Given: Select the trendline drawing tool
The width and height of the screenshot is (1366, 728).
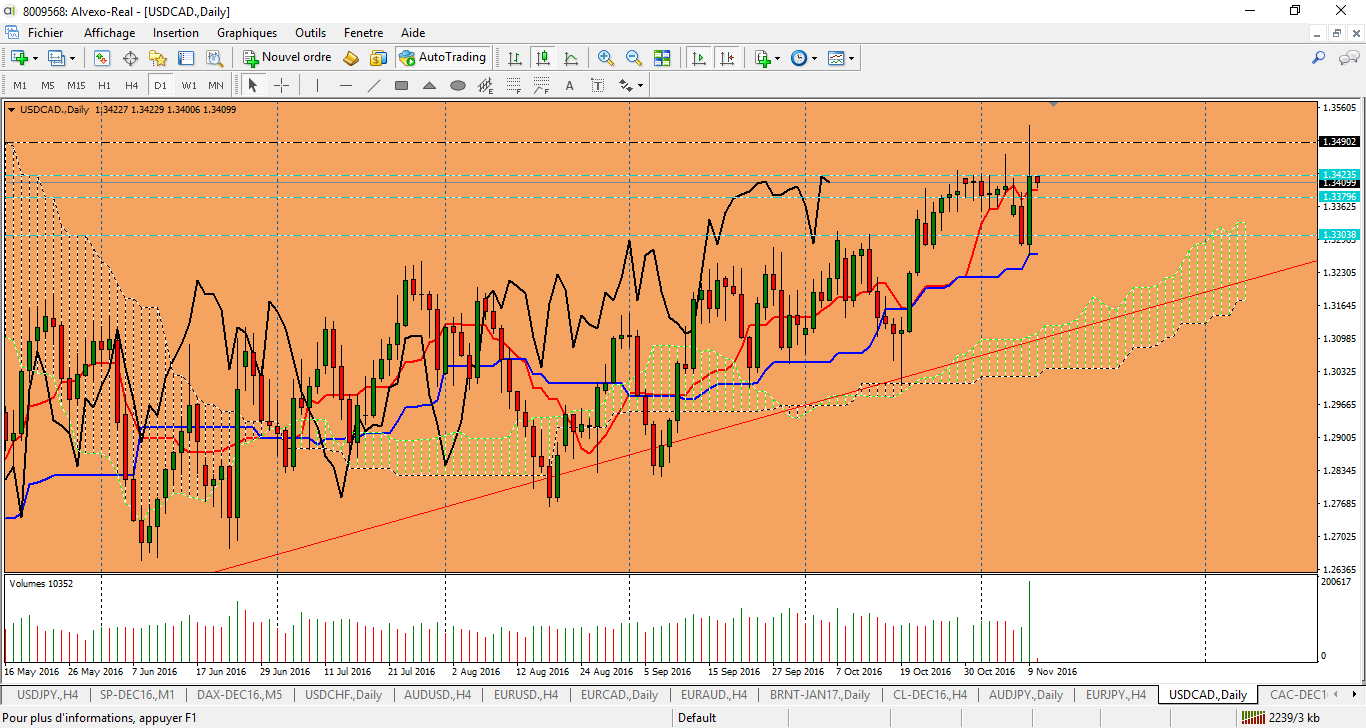Looking at the screenshot, I should 374,85.
